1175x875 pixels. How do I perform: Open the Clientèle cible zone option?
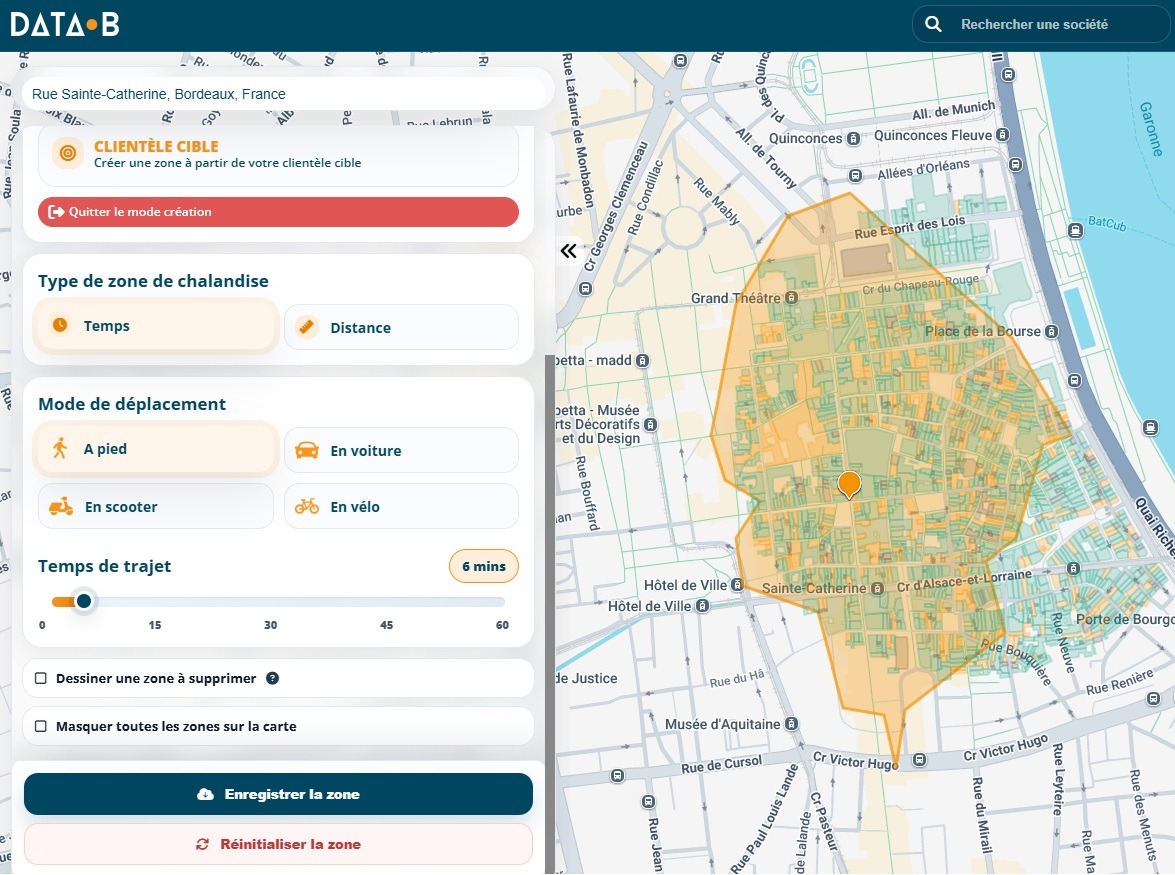[278, 154]
